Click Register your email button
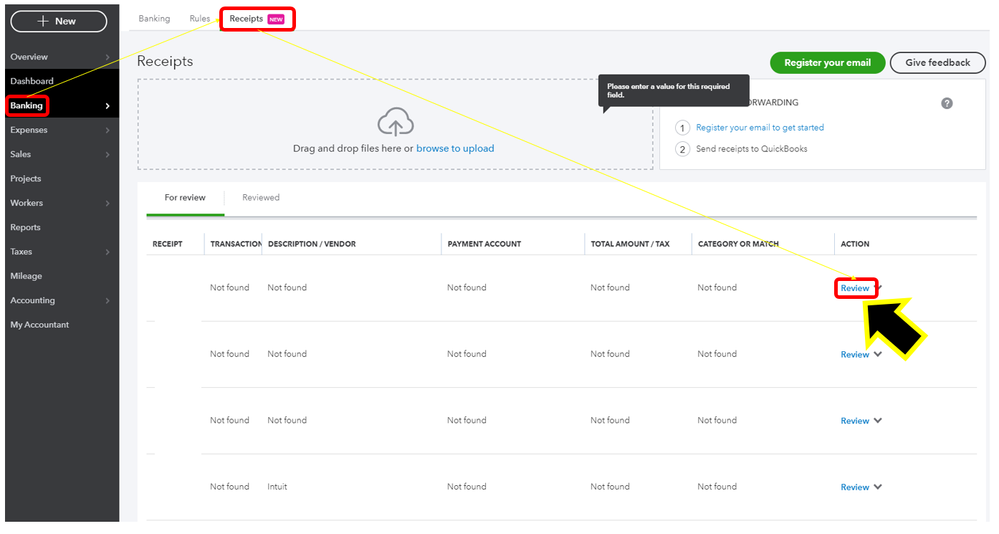Image resolution: width=999 pixels, height=534 pixels. point(827,62)
